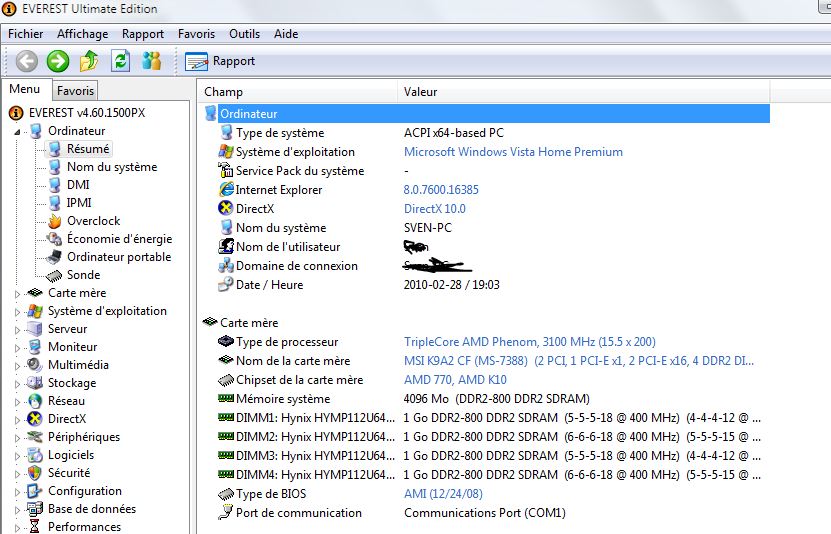Select the DMI tree item
The height and width of the screenshot is (534, 831).
pyautogui.click(x=78, y=185)
